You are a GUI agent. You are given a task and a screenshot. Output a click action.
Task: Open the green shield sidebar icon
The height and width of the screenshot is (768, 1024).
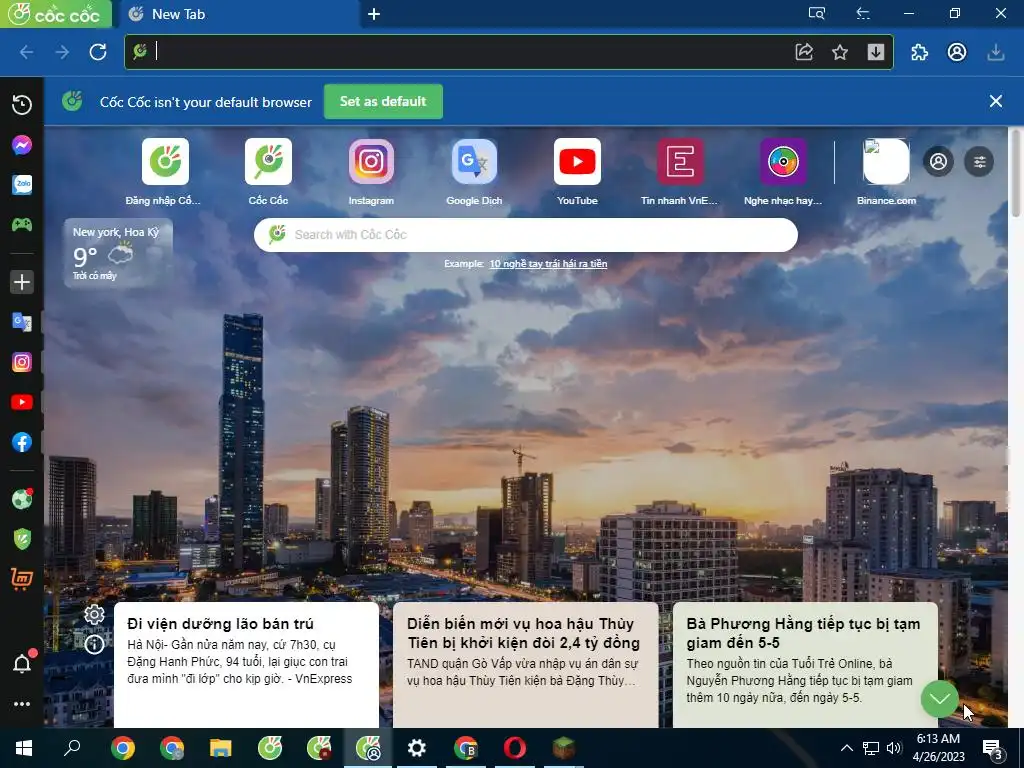[x=22, y=539]
